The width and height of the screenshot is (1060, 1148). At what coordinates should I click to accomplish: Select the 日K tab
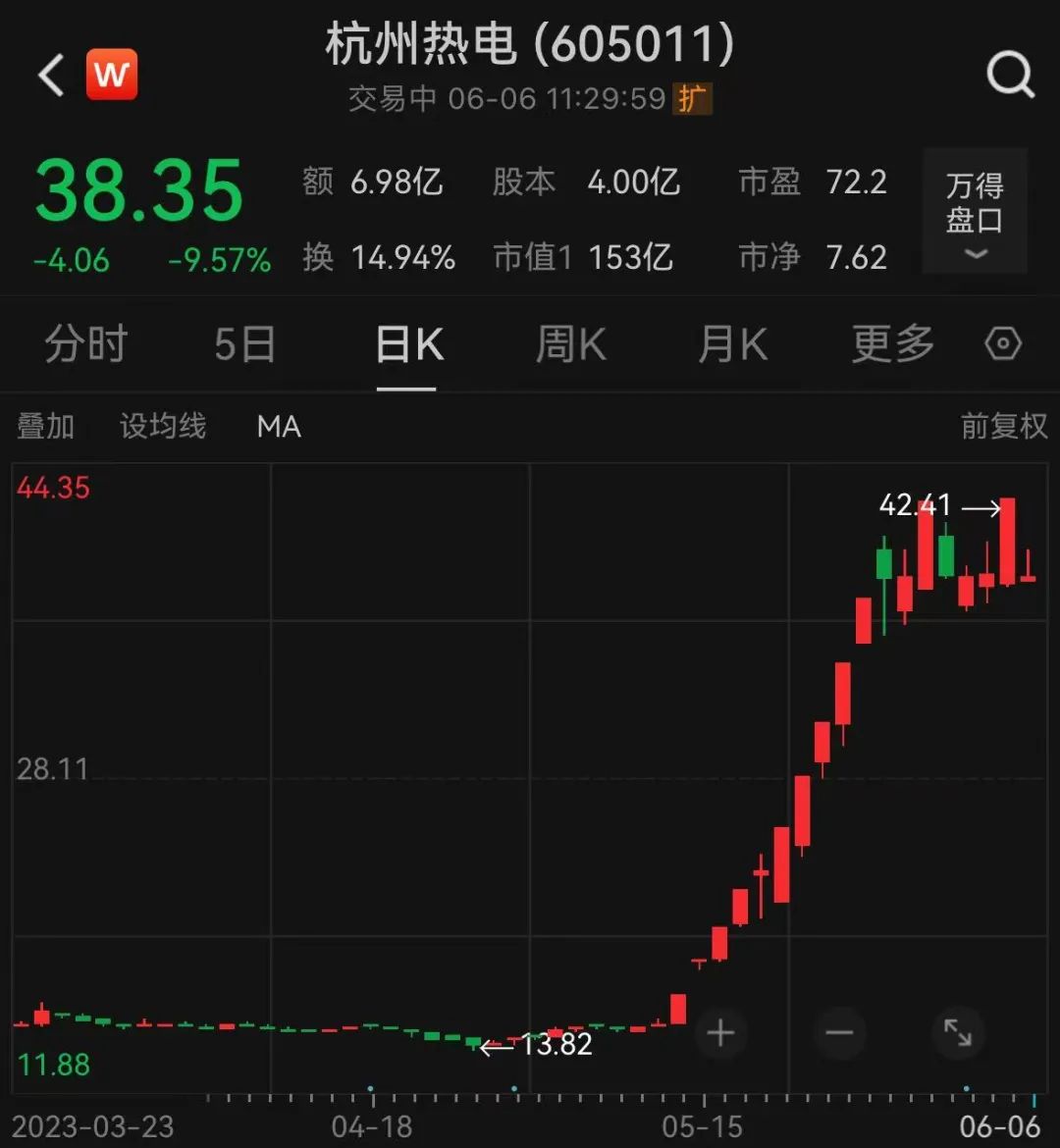tap(408, 344)
